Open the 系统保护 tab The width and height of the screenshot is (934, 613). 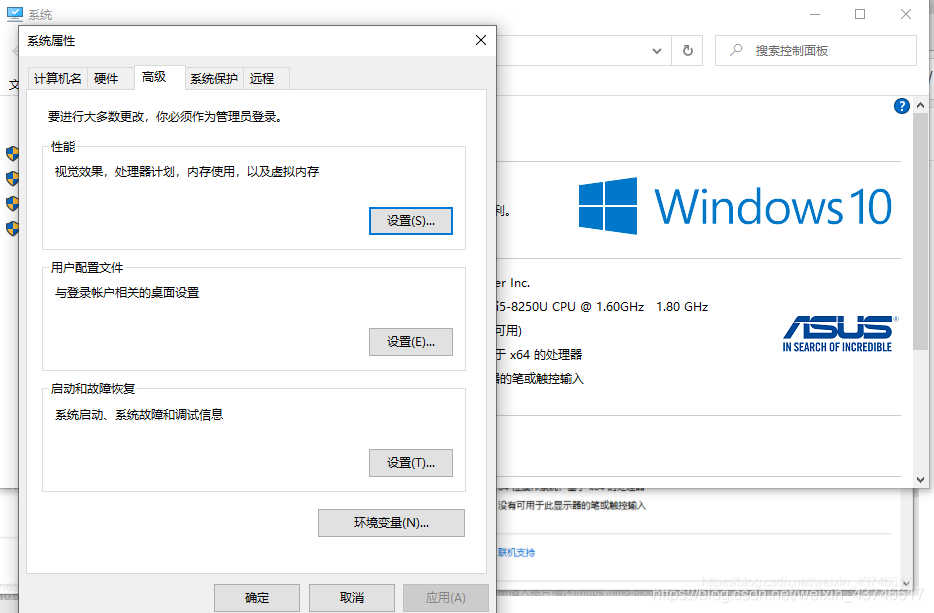(214, 78)
